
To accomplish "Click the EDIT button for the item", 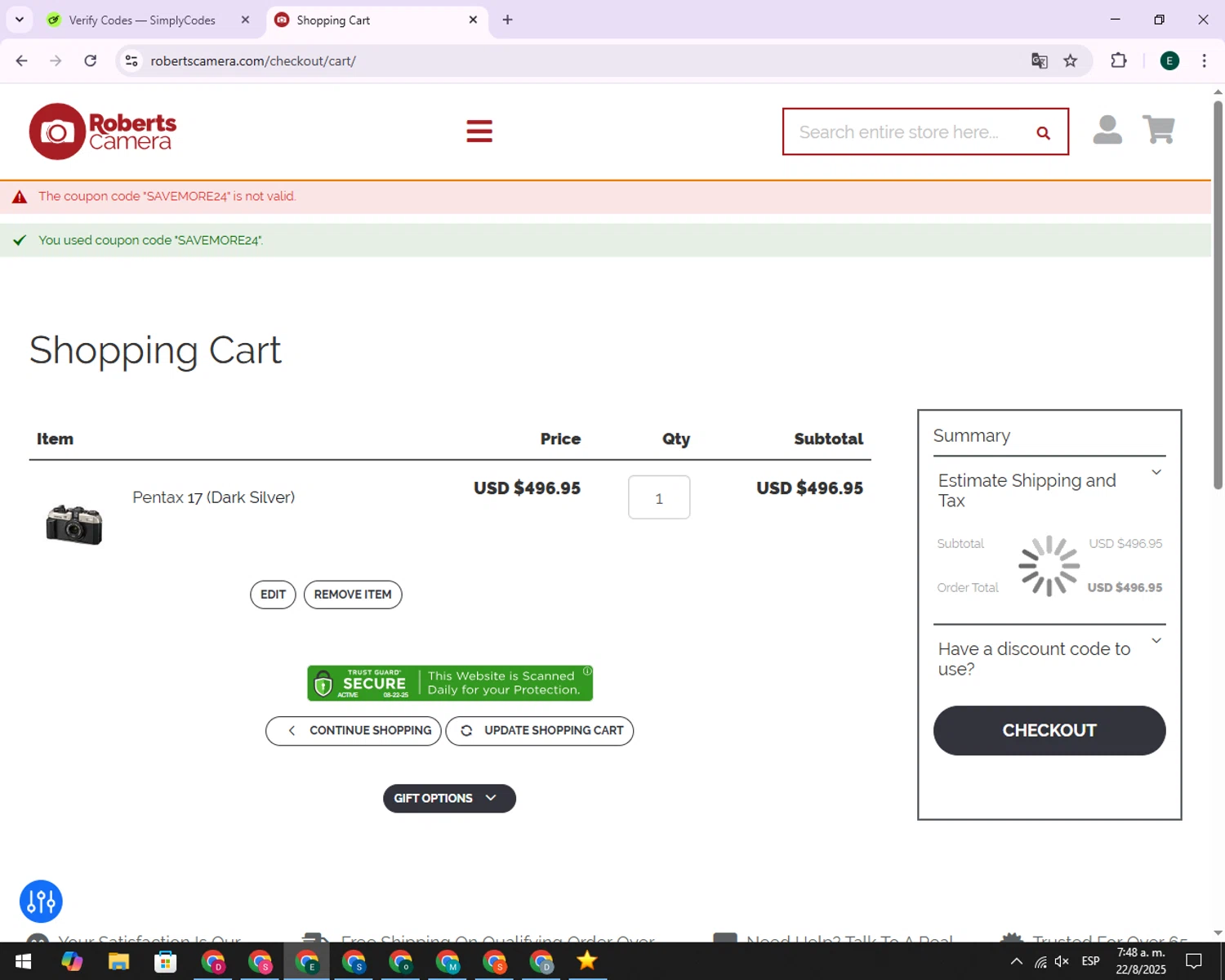I will (x=273, y=595).
